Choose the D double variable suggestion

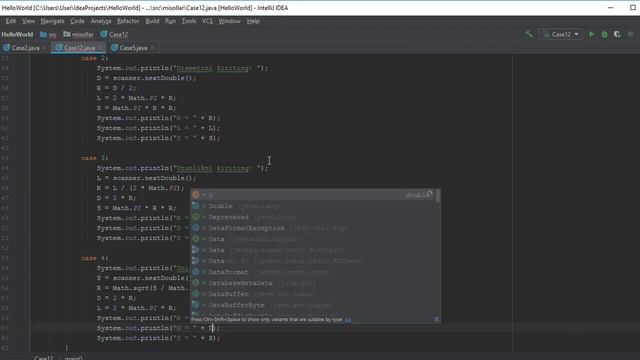coord(313,195)
